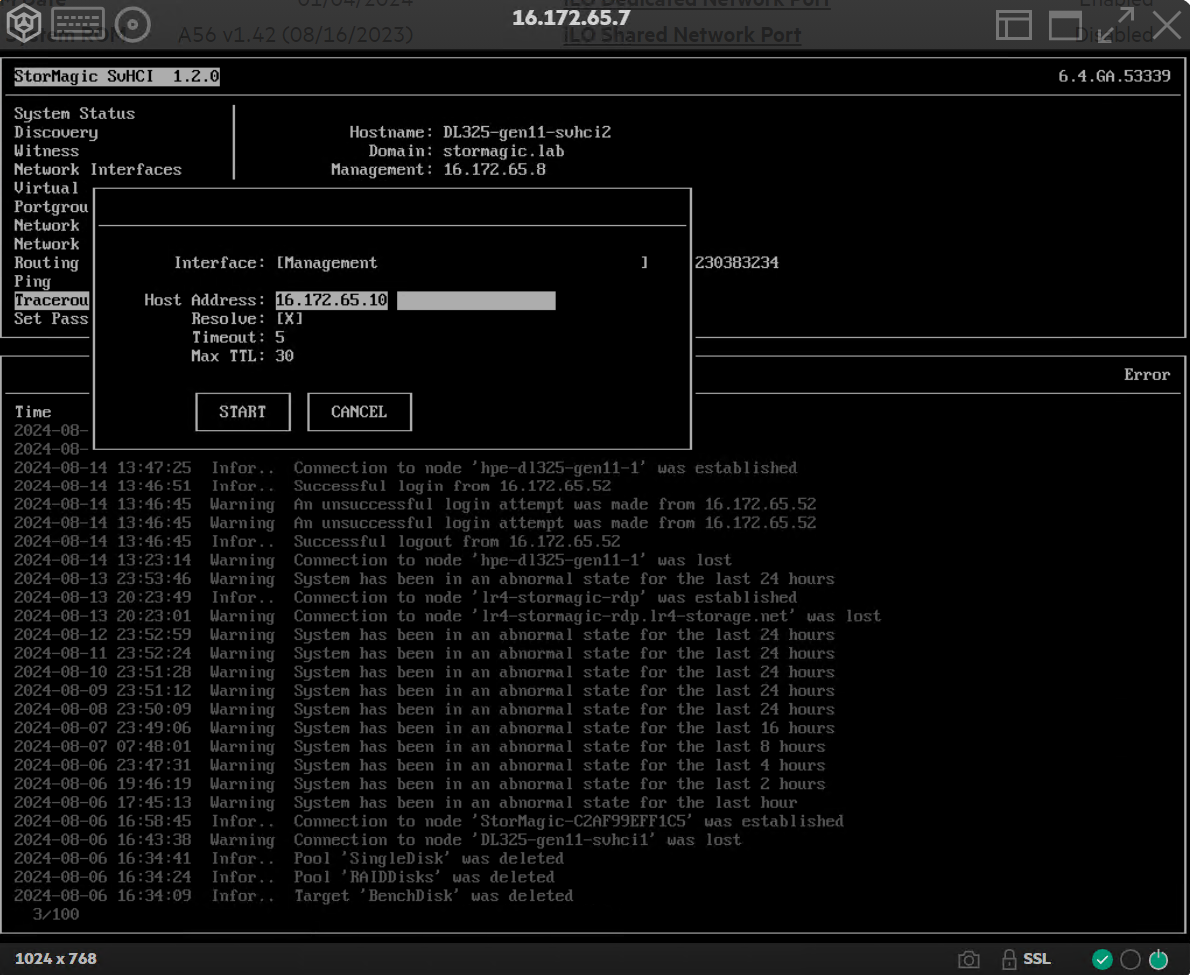The image size is (1190, 975).
Task: Click the Host Address input field
Action: [x=415, y=300]
